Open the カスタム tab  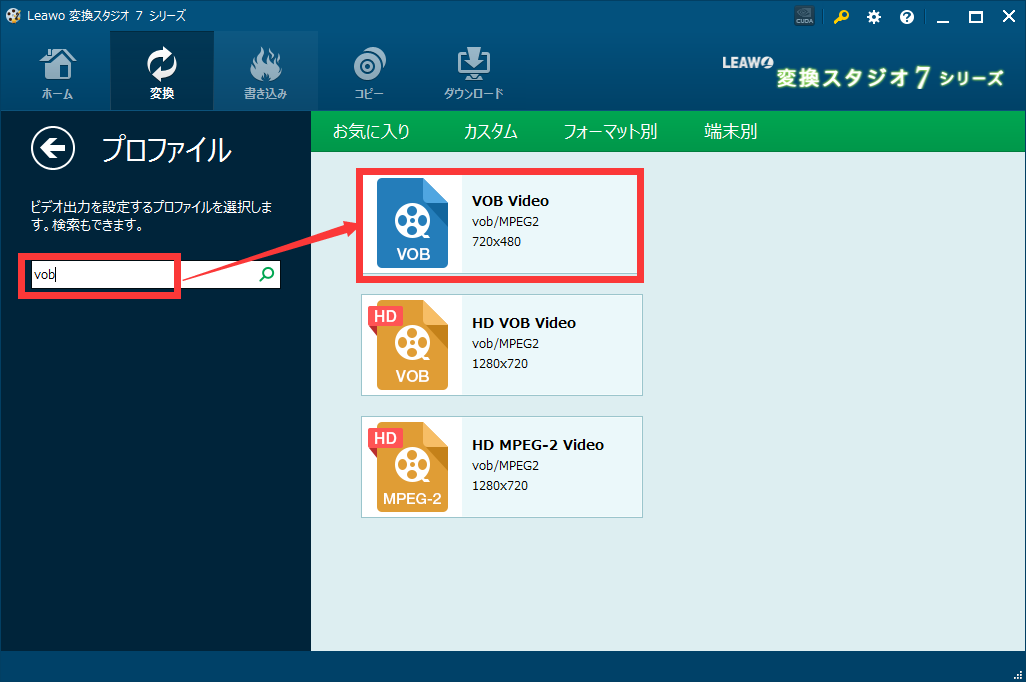[490, 131]
